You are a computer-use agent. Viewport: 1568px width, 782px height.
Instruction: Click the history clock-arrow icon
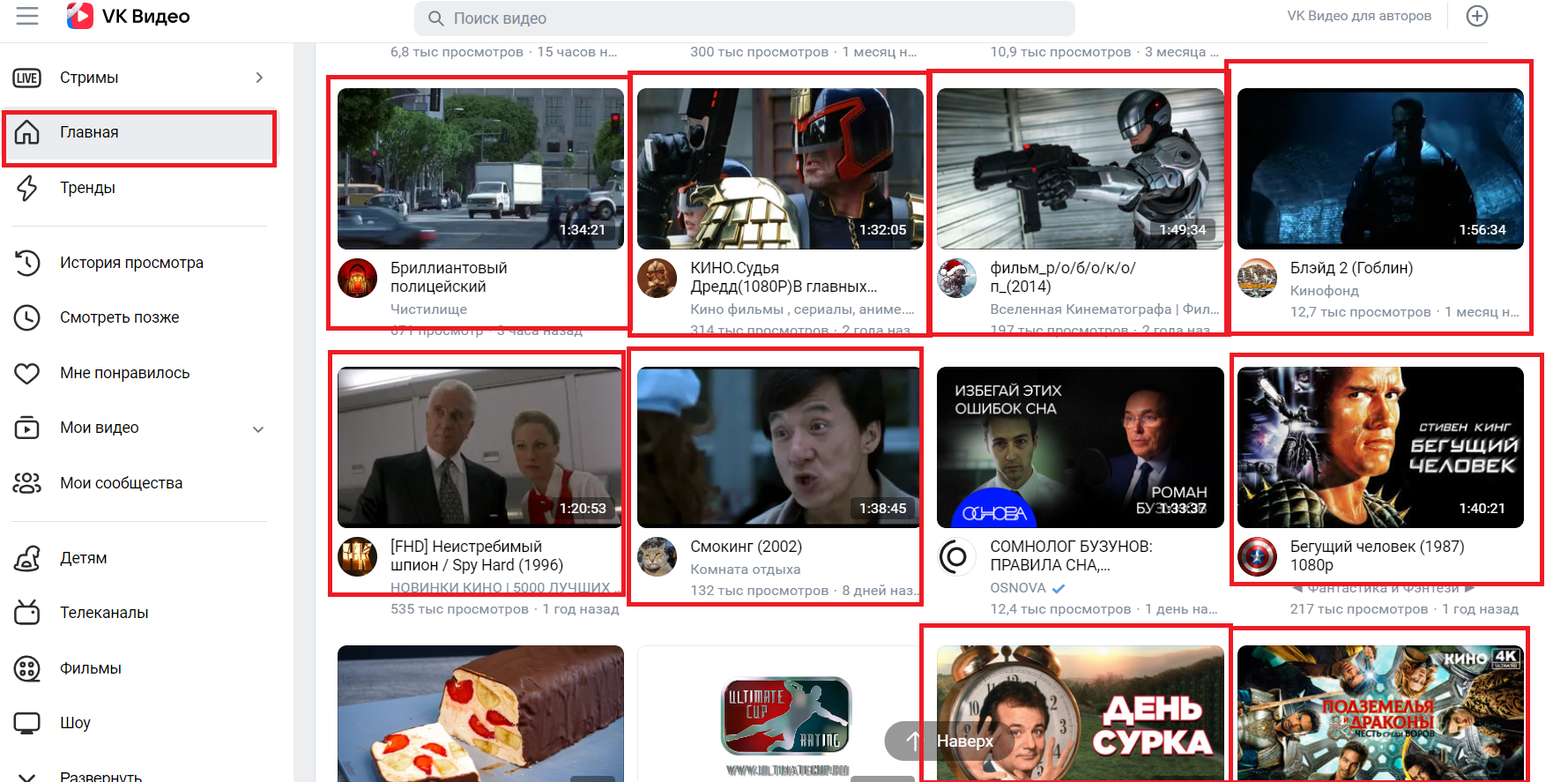27,263
